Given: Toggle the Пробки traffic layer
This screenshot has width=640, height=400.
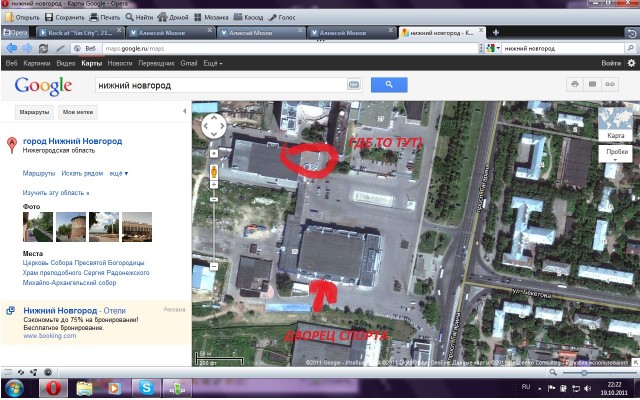Looking at the screenshot, I should [x=614, y=152].
